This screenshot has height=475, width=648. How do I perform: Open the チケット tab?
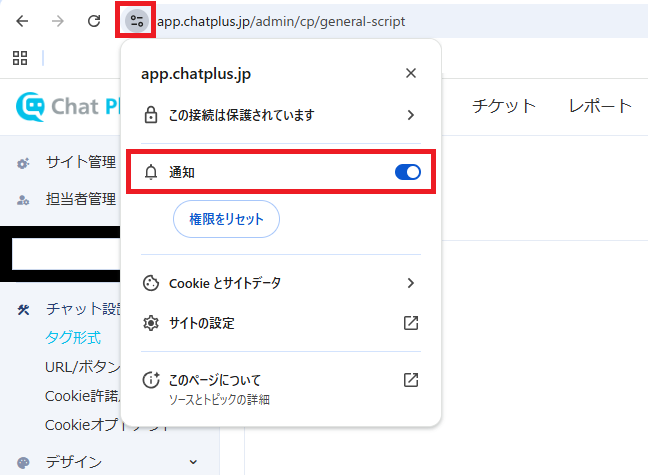[504, 106]
